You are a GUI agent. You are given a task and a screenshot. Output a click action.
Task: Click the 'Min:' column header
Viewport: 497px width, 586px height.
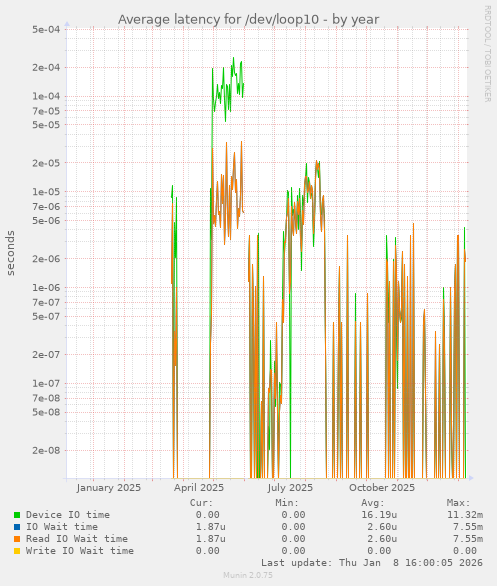click(287, 503)
